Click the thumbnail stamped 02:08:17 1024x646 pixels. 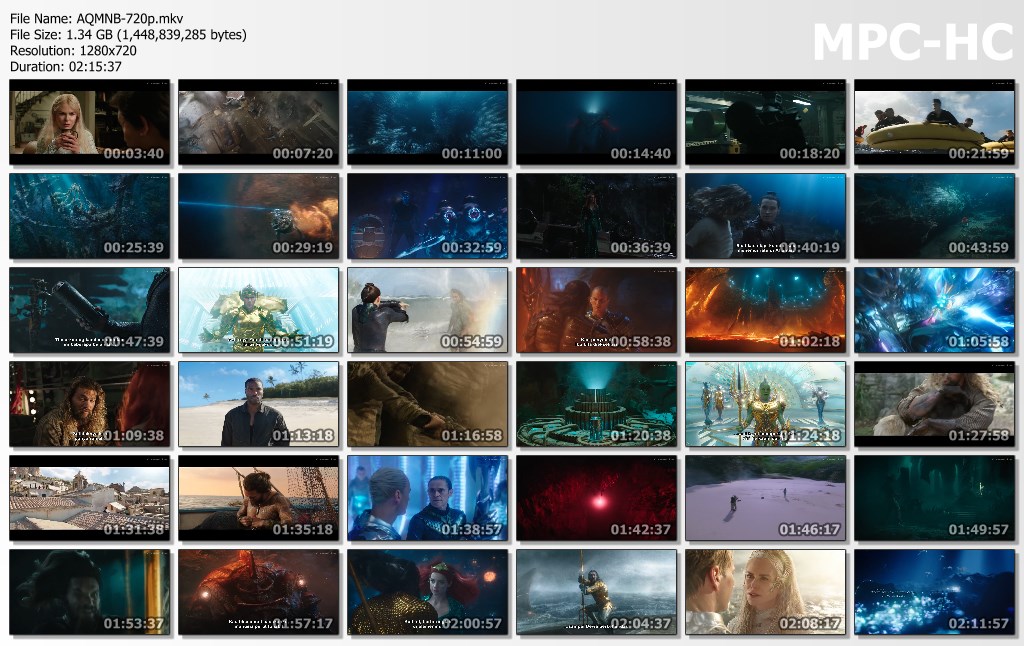765,592
